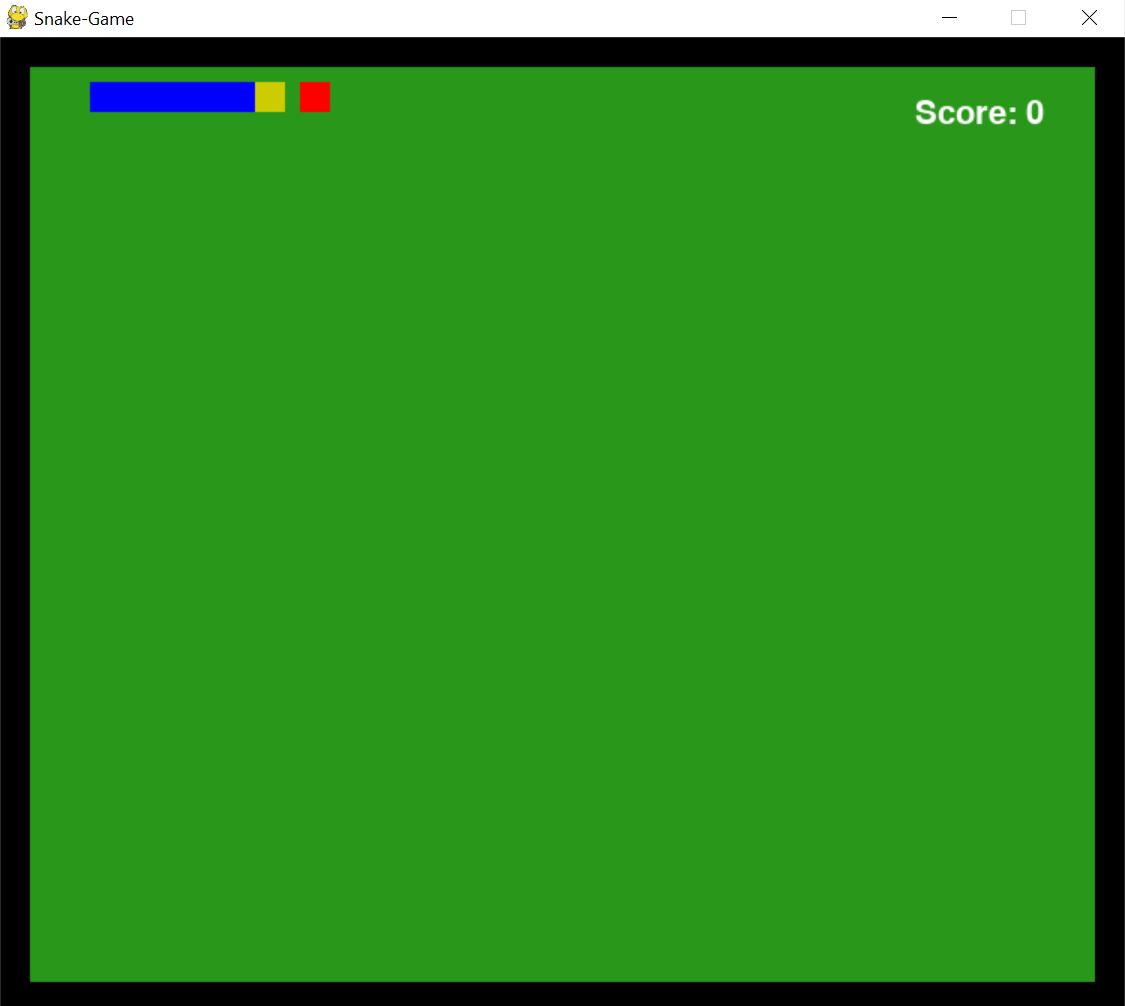This screenshot has height=1006, width=1125.
Task: Click the greyed-out maximize button
Action: [x=1018, y=18]
